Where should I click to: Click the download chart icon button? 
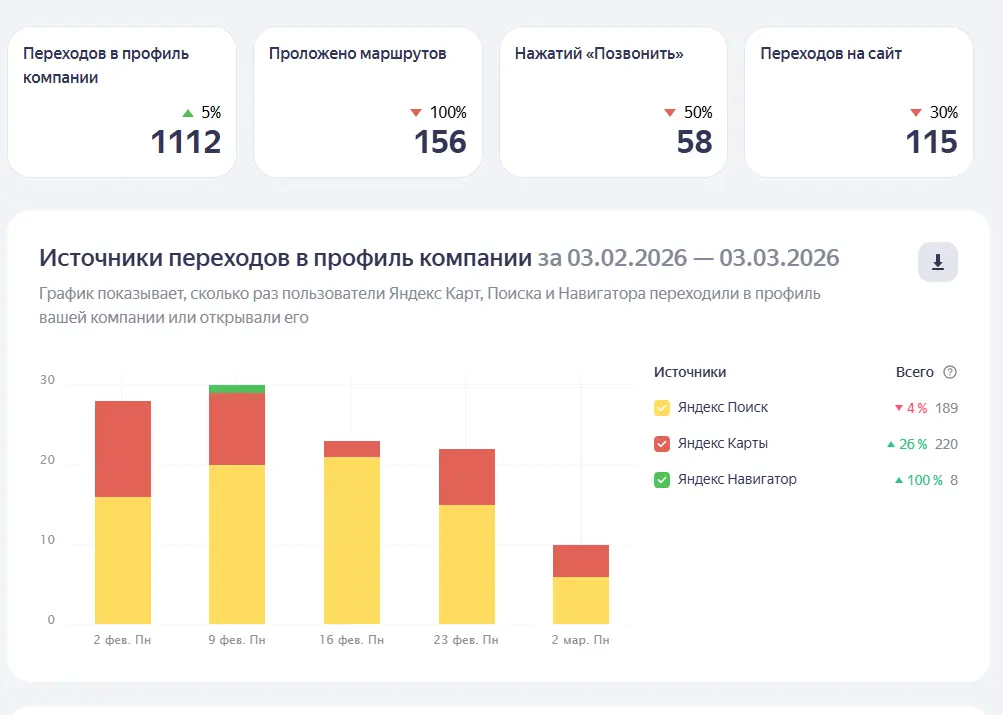pyautogui.click(x=937, y=262)
